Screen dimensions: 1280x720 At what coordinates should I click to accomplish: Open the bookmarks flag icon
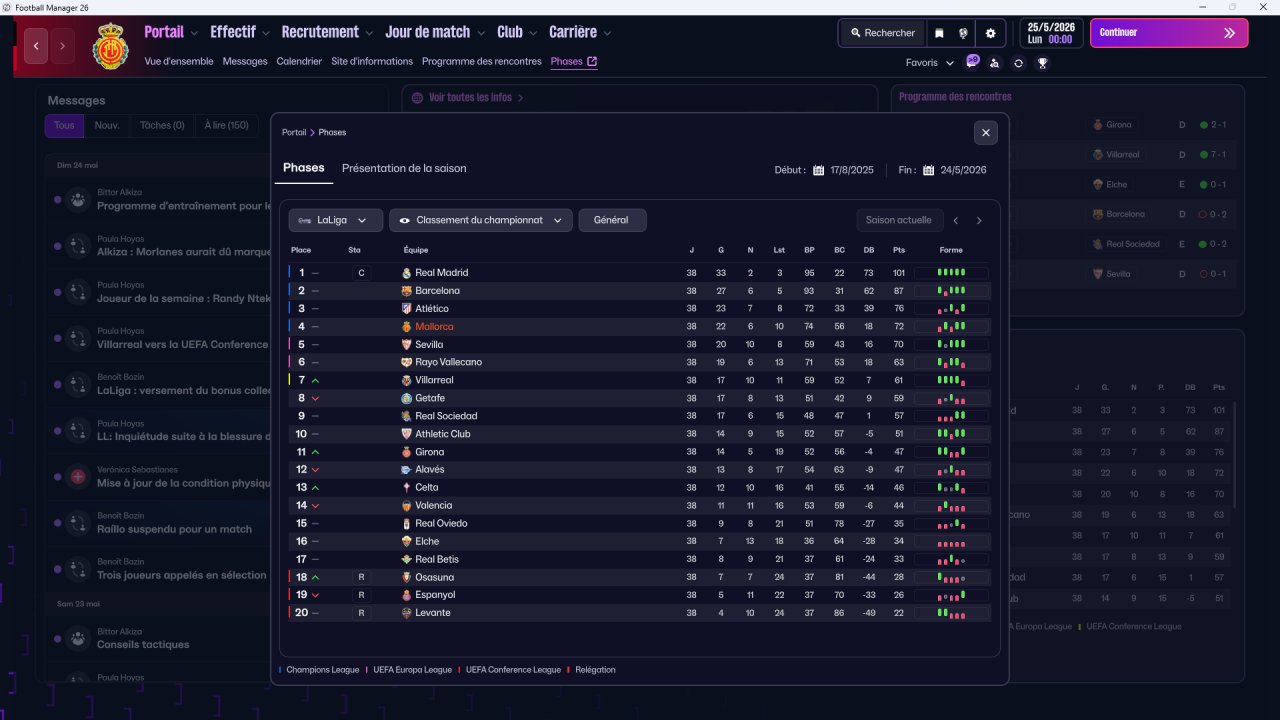click(939, 33)
